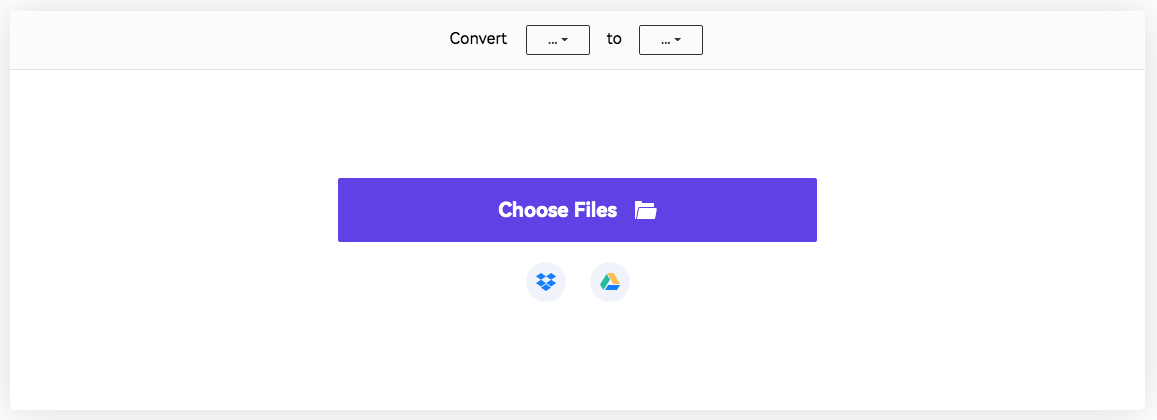Image resolution: width=1157 pixels, height=420 pixels.
Task: Open the source format dropdown after Convert
Action: [557, 40]
